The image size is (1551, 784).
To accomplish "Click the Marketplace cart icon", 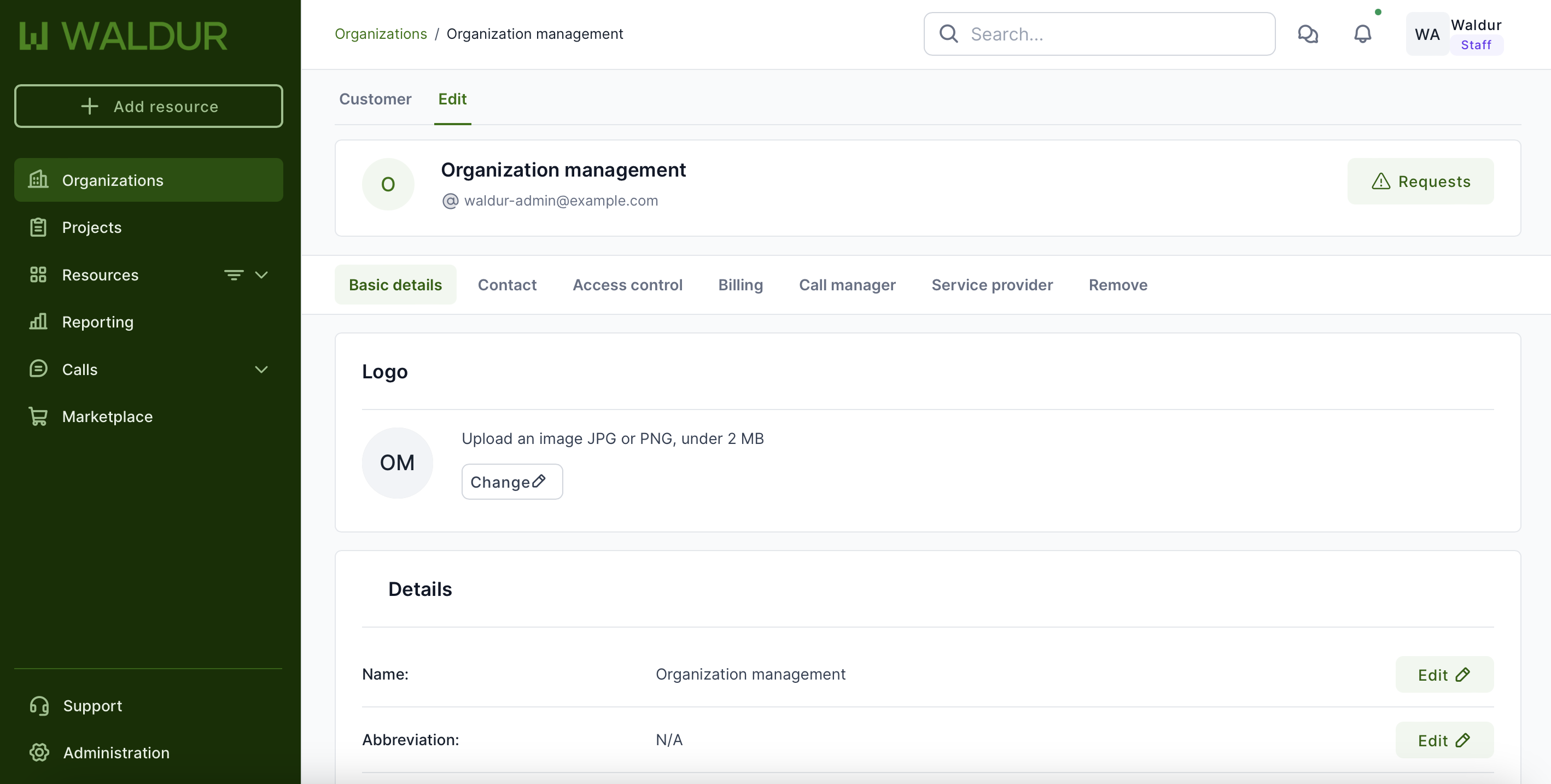I will tap(38, 417).
